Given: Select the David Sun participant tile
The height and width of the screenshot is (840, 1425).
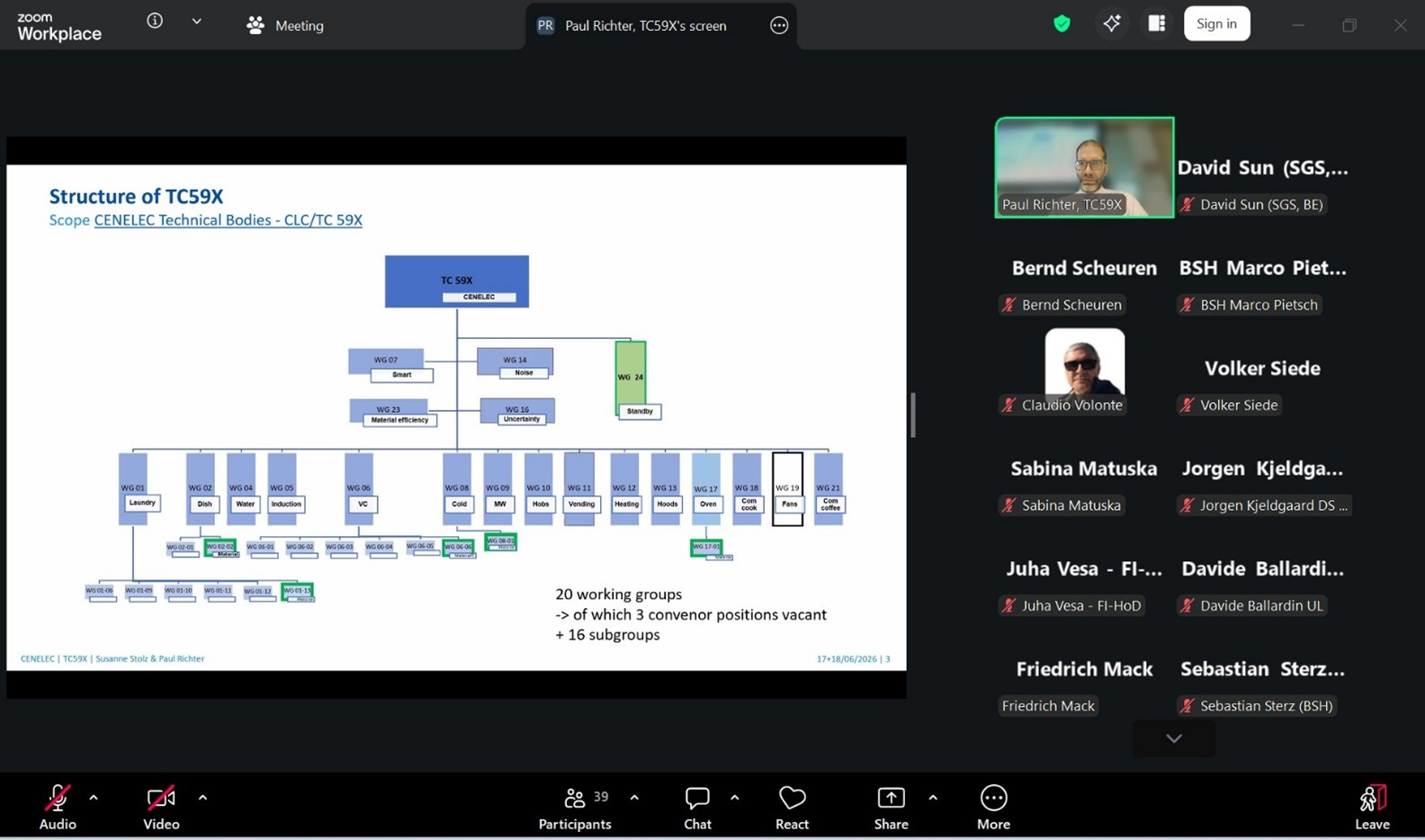Looking at the screenshot, I should [x=1262, y=167].
